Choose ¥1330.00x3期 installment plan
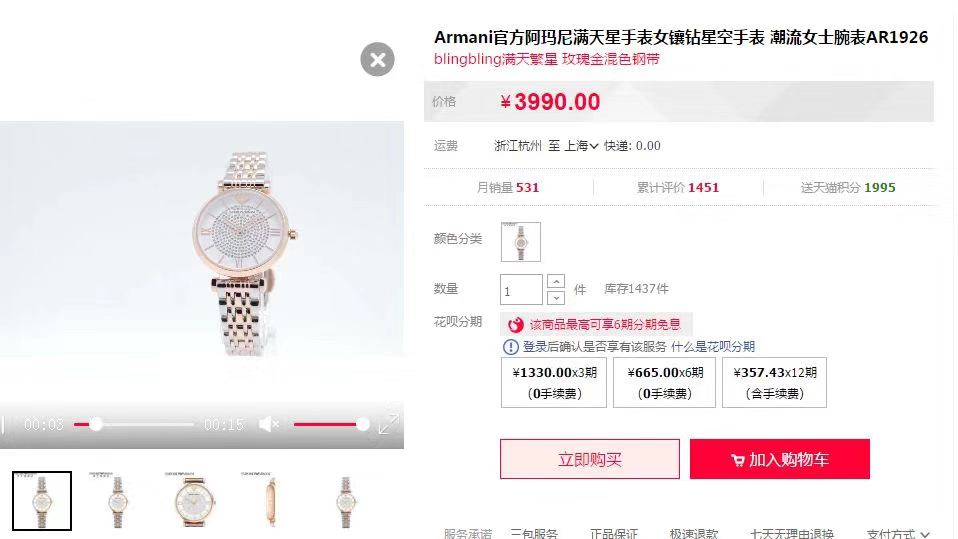The height and width of the screenshot is (539, 958). point(554,383)
